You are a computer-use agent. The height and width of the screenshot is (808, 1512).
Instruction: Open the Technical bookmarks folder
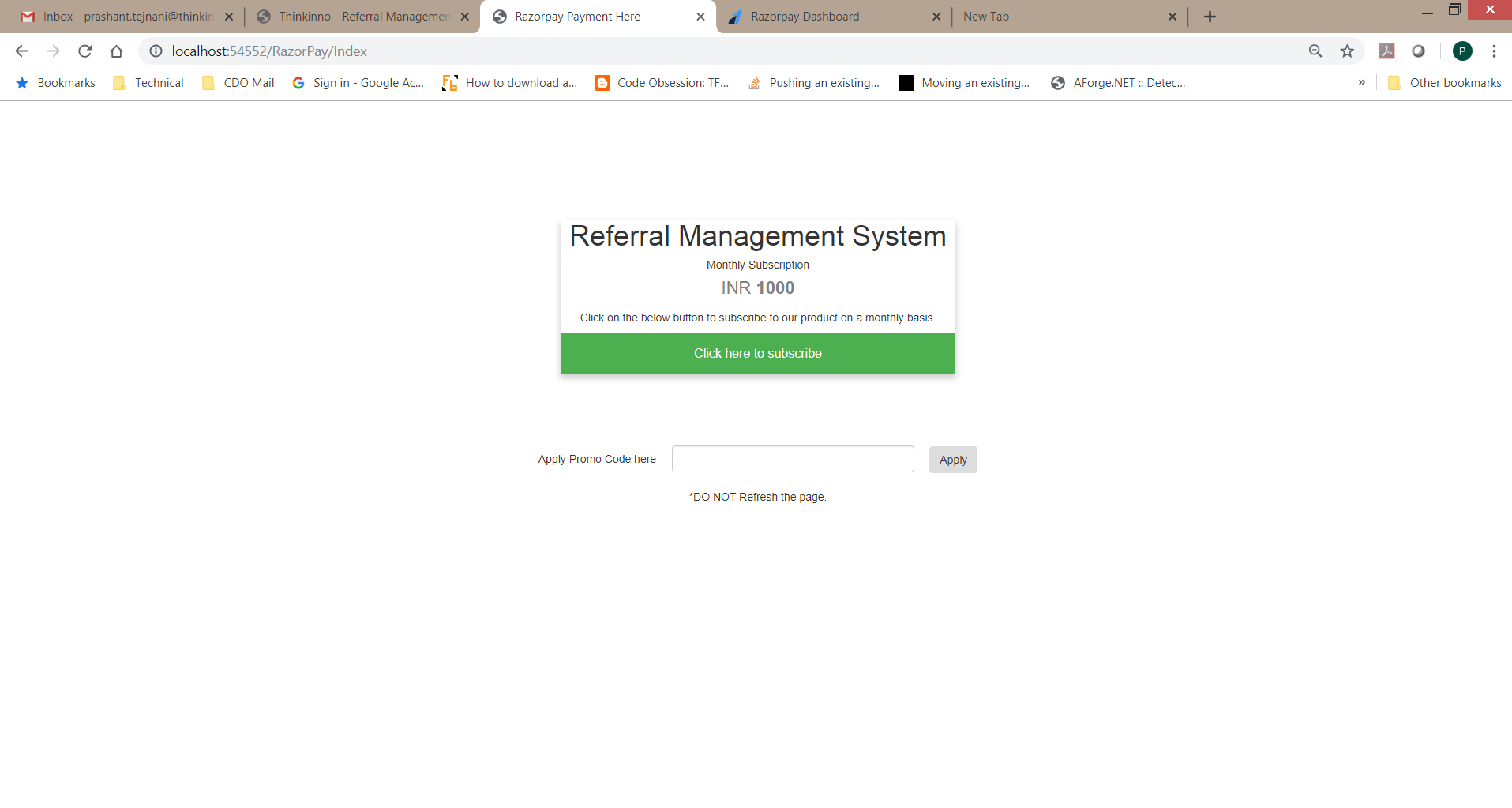tap(148, 83)
